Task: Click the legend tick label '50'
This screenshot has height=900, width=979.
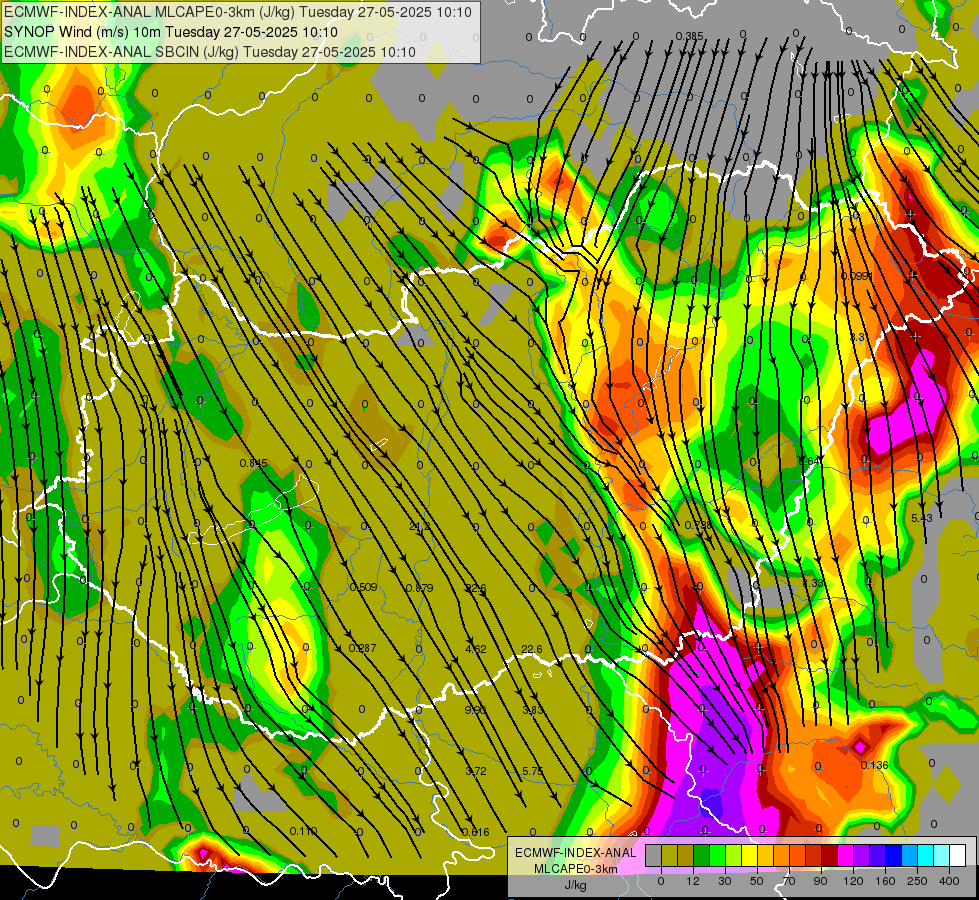Action: click(x=757, y=881)
